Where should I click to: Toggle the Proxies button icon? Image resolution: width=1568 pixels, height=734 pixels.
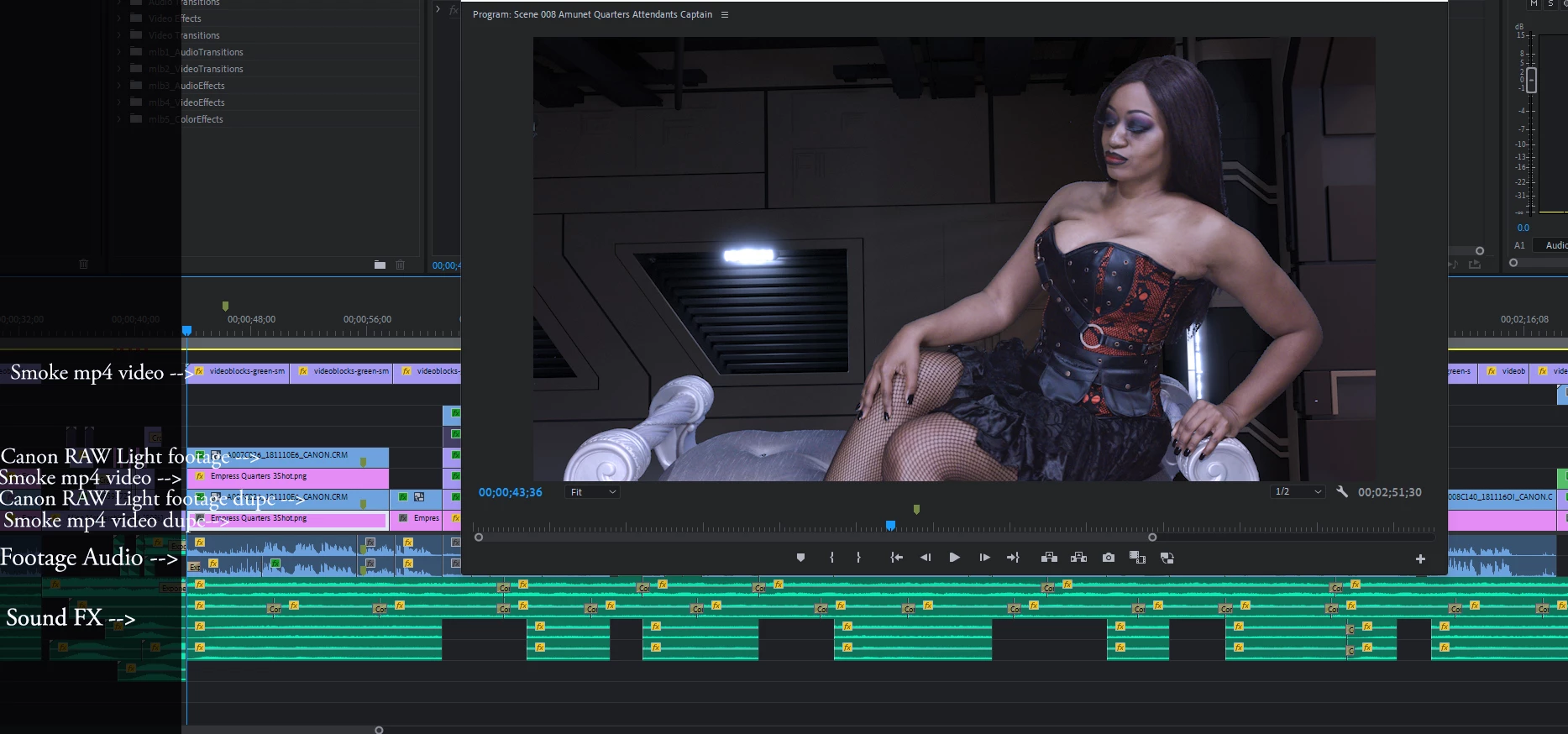(x=1167, y=558)
